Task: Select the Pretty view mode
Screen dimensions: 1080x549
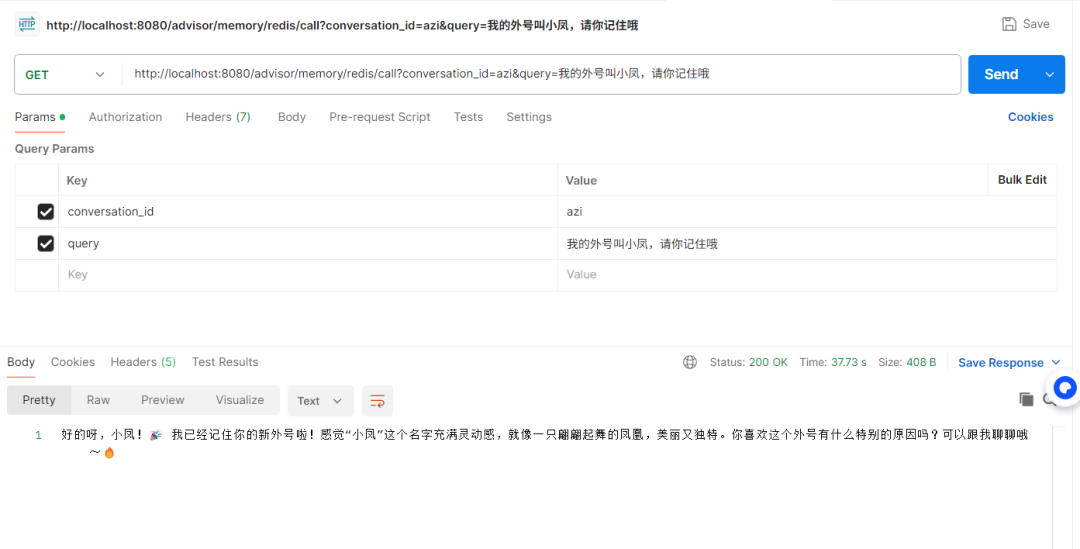Action: (39, 400)
